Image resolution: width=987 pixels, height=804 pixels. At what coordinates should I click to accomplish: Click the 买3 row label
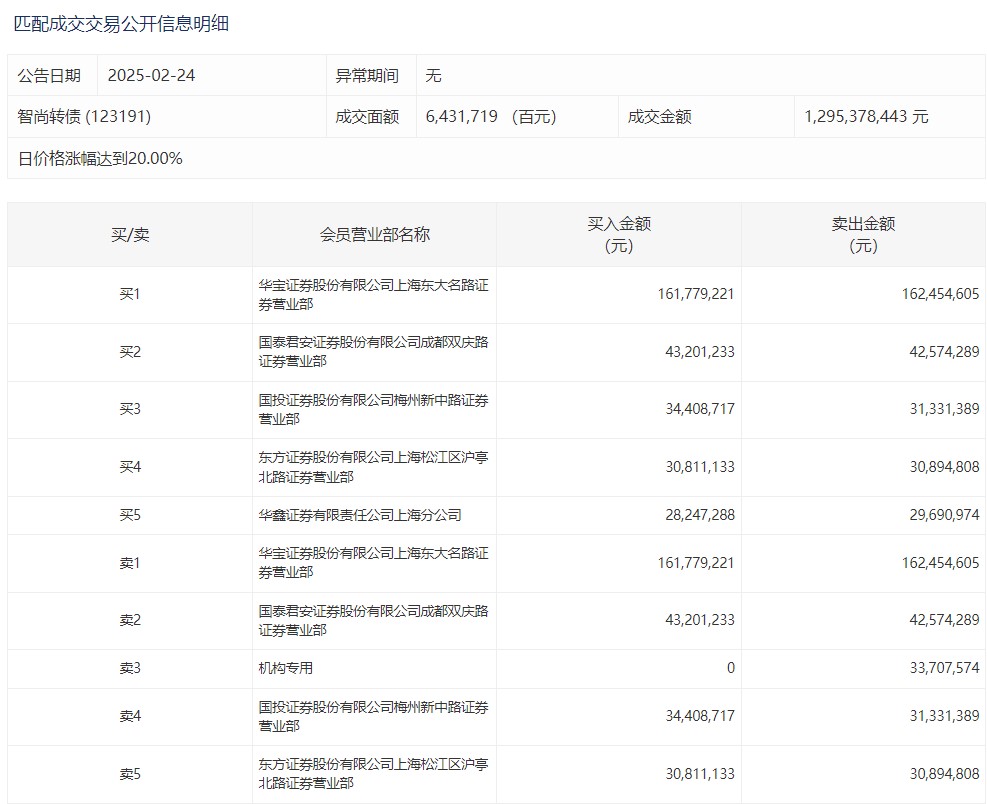tap(130, 410)
